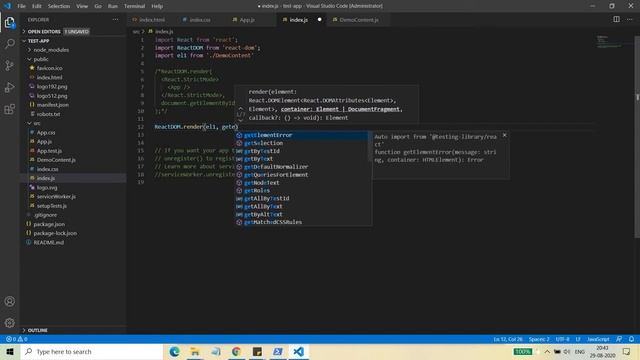Viewport: 640px width, 360px height.
Task: Open Google Chrome from the taskbar
Action: (x=236, y=351)
